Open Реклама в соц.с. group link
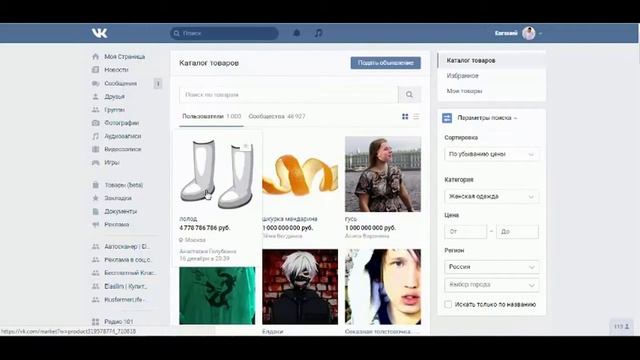The image size is (640, 360). (128, 260)
